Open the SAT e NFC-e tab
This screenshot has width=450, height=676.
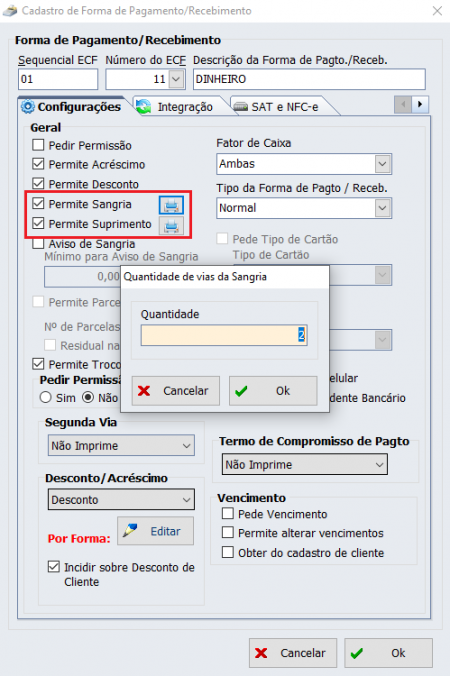(282, 106)
